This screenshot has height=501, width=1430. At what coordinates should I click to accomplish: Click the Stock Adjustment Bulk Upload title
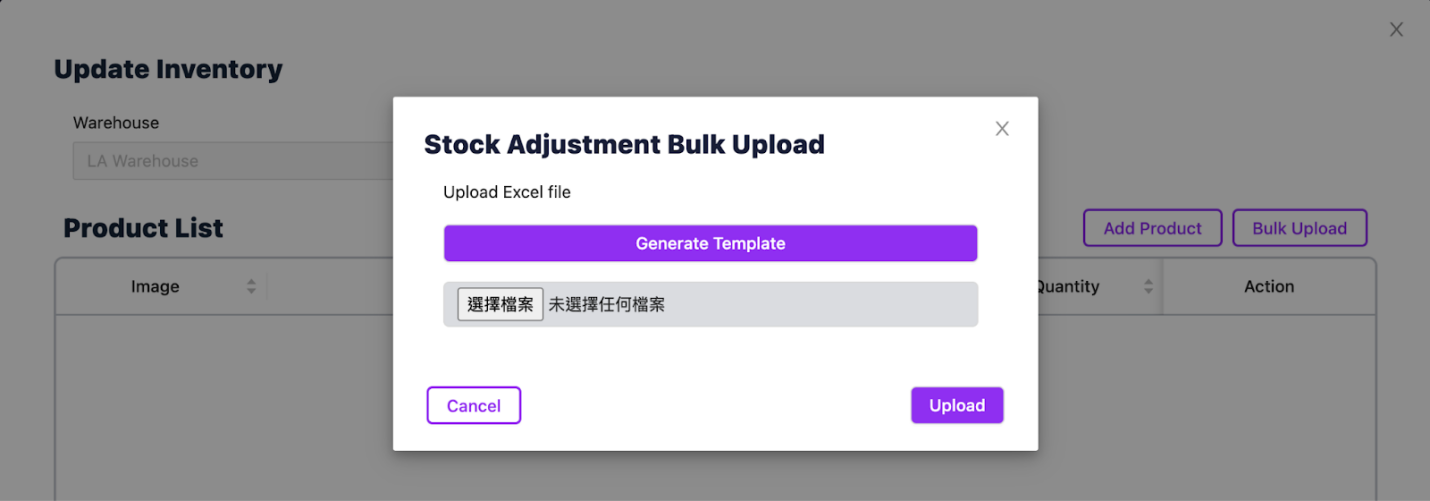(x=624, y=144)
